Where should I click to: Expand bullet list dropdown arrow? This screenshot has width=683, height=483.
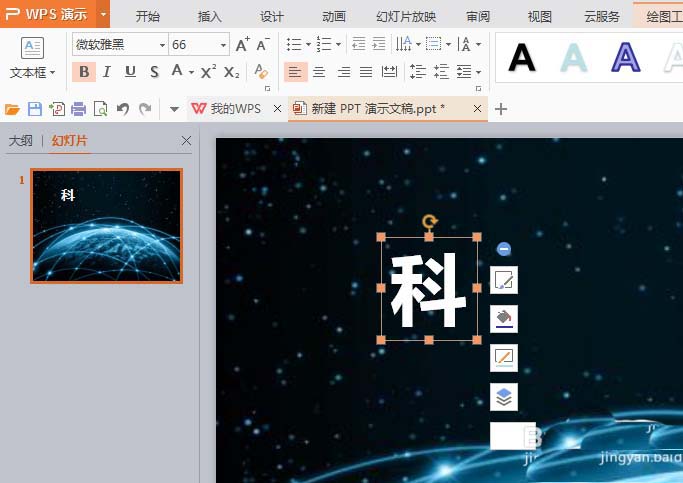pyautogui.click(x=308, y=44)
